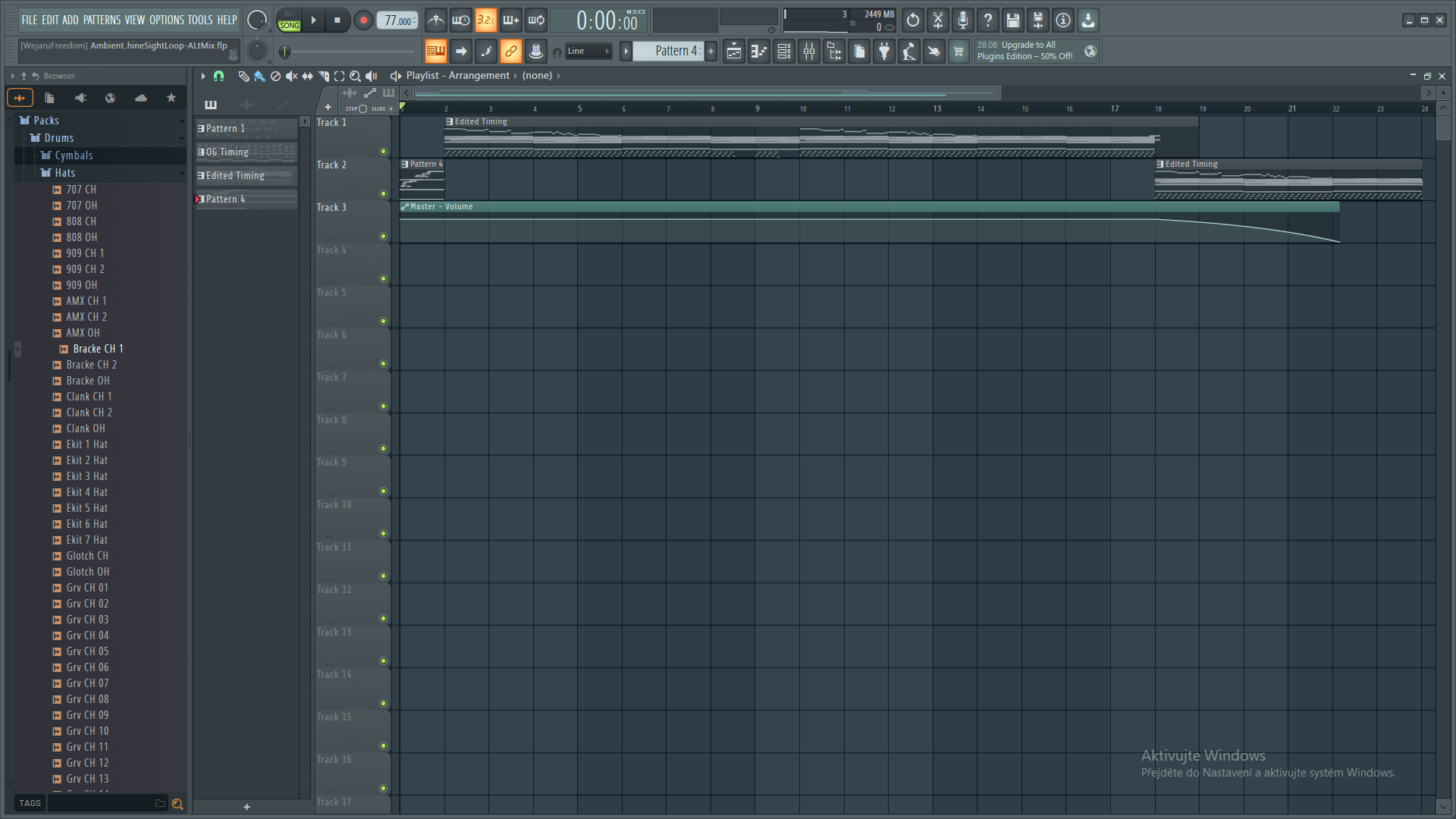Mute Track 3 using its green light

[x=383, y=237]
